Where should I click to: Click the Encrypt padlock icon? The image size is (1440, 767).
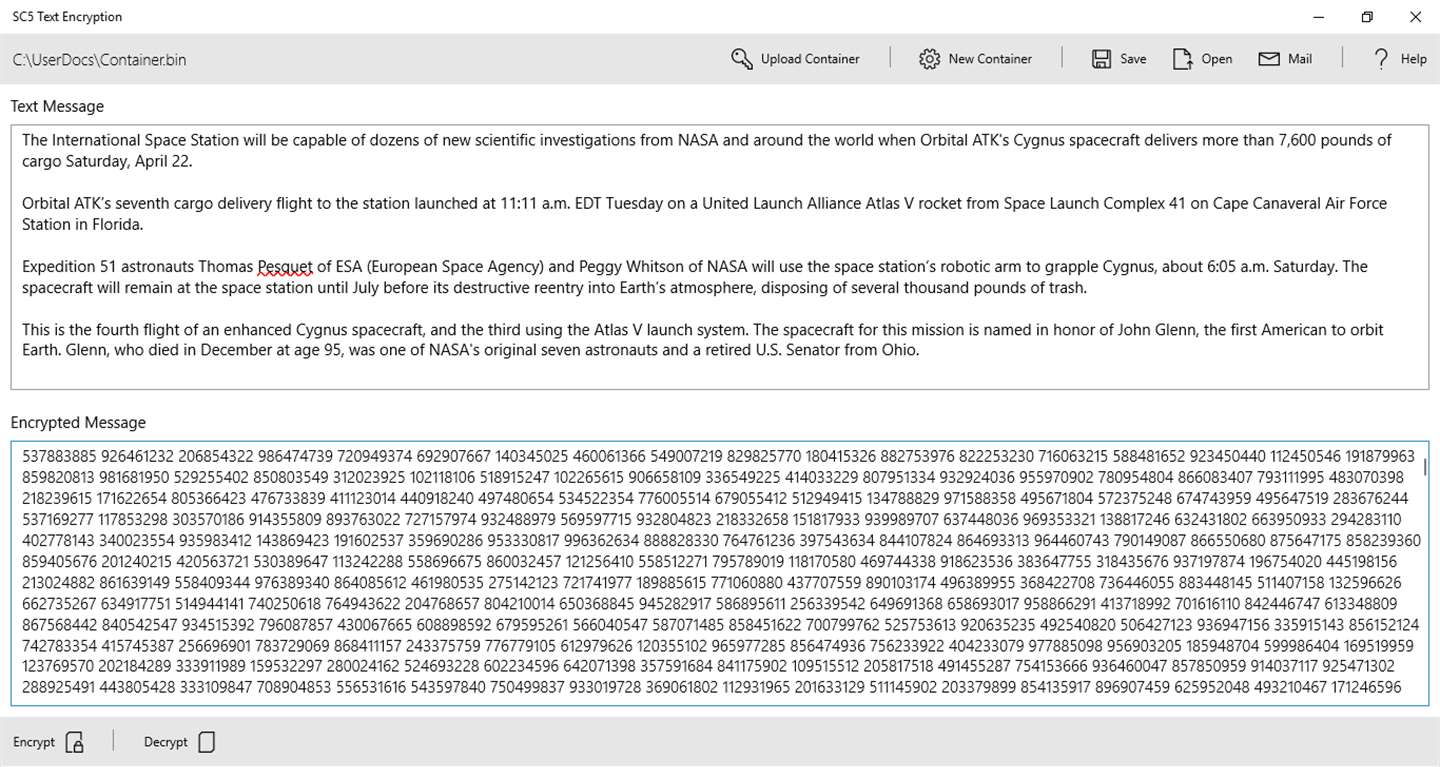point(75,742)
